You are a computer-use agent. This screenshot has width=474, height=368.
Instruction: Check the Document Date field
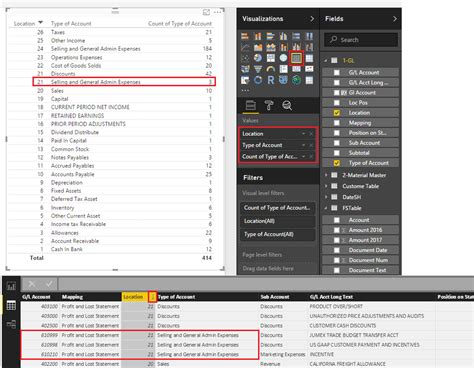[x=337, y=250]
